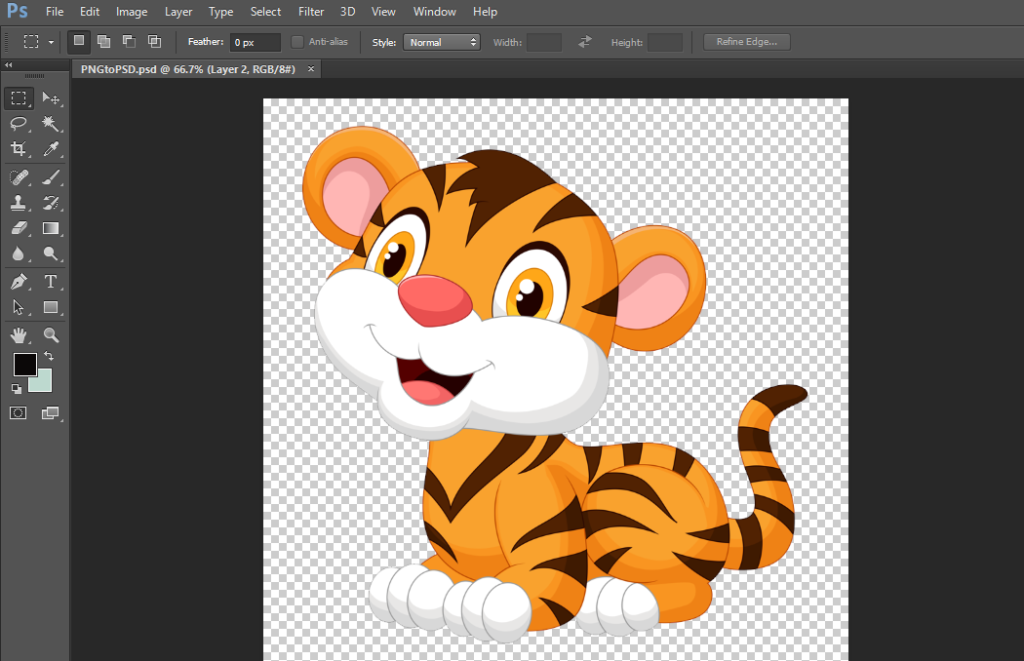Viewport: 1024px width, 661px height.
Task: Open the tool preset picker arrow
Action: 51,43
